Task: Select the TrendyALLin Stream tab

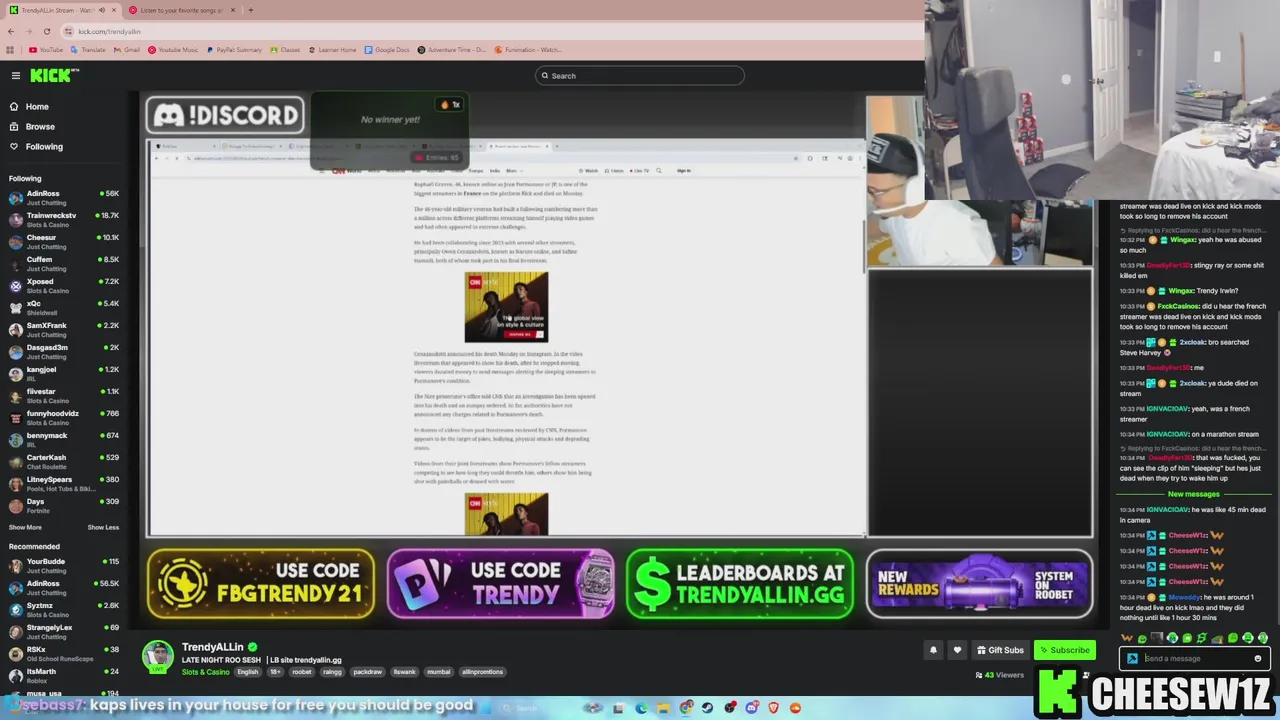Action: (60, 10)
